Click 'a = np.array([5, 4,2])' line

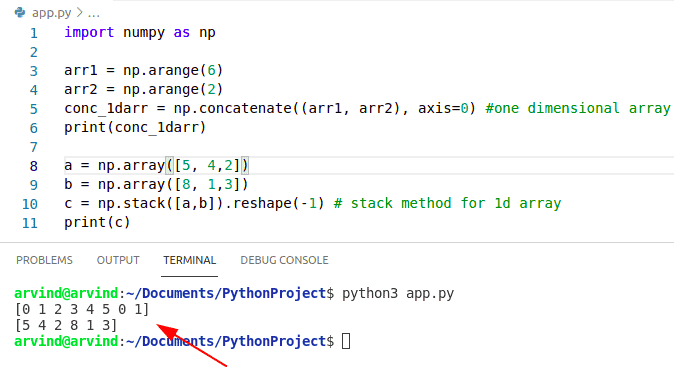(x=156, y=165)
